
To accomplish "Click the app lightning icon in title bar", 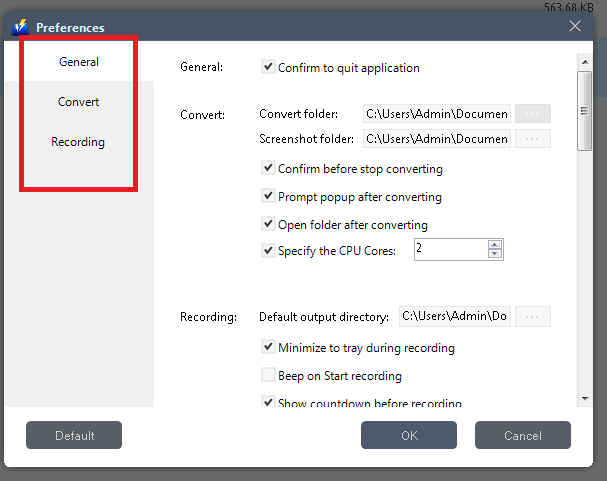I will click(20, 27).
